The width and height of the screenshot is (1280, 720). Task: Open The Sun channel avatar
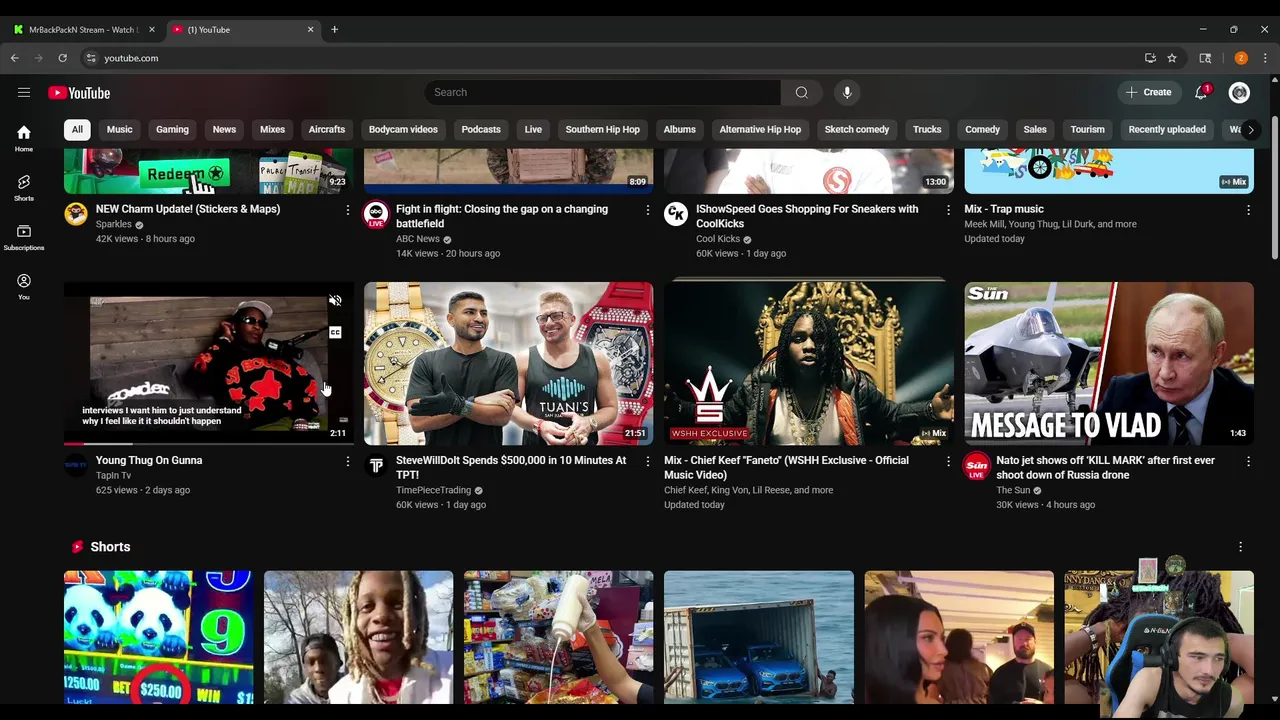[976, 464]
